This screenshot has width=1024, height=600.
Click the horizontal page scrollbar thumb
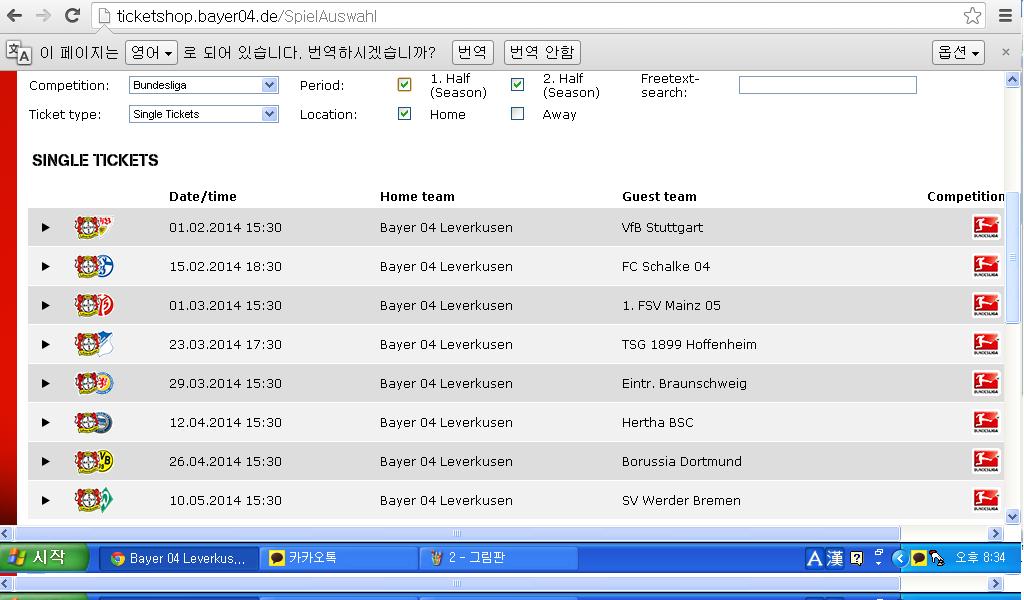(x=456, y=533)
